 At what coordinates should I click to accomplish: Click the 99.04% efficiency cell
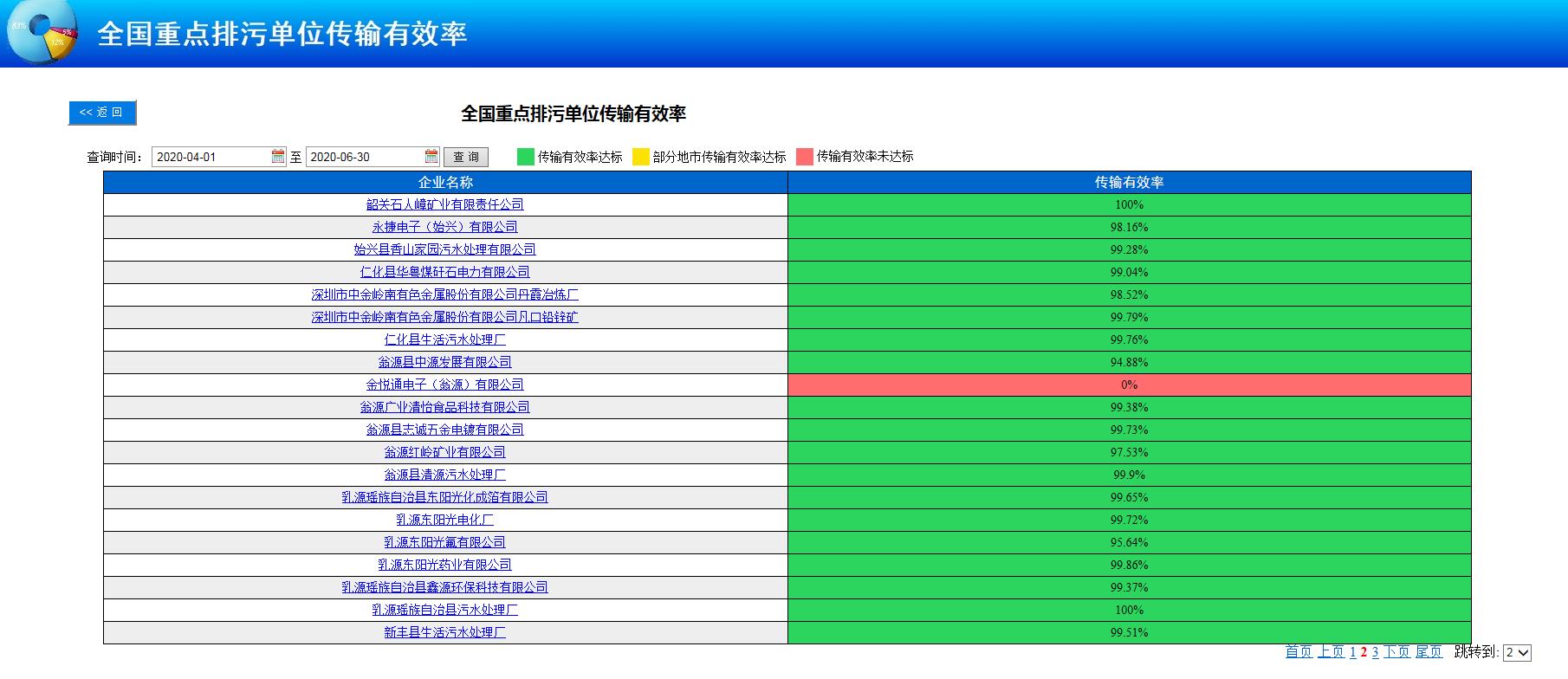point(1130,272)
